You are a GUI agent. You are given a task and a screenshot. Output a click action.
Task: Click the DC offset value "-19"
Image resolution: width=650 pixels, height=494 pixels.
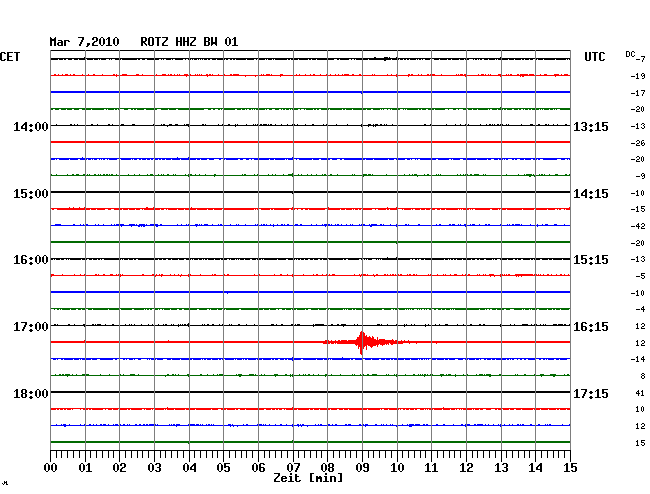pyautogui.click(x=638, y=76)
